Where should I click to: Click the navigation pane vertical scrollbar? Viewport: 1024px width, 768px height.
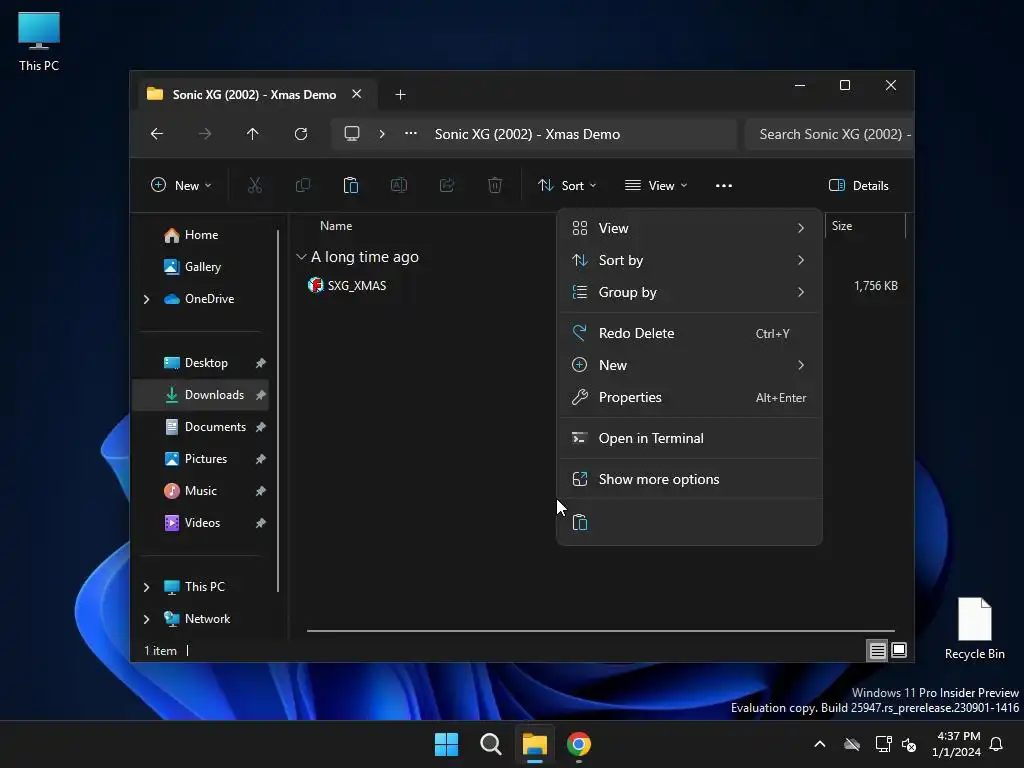[x=278, y=411]
